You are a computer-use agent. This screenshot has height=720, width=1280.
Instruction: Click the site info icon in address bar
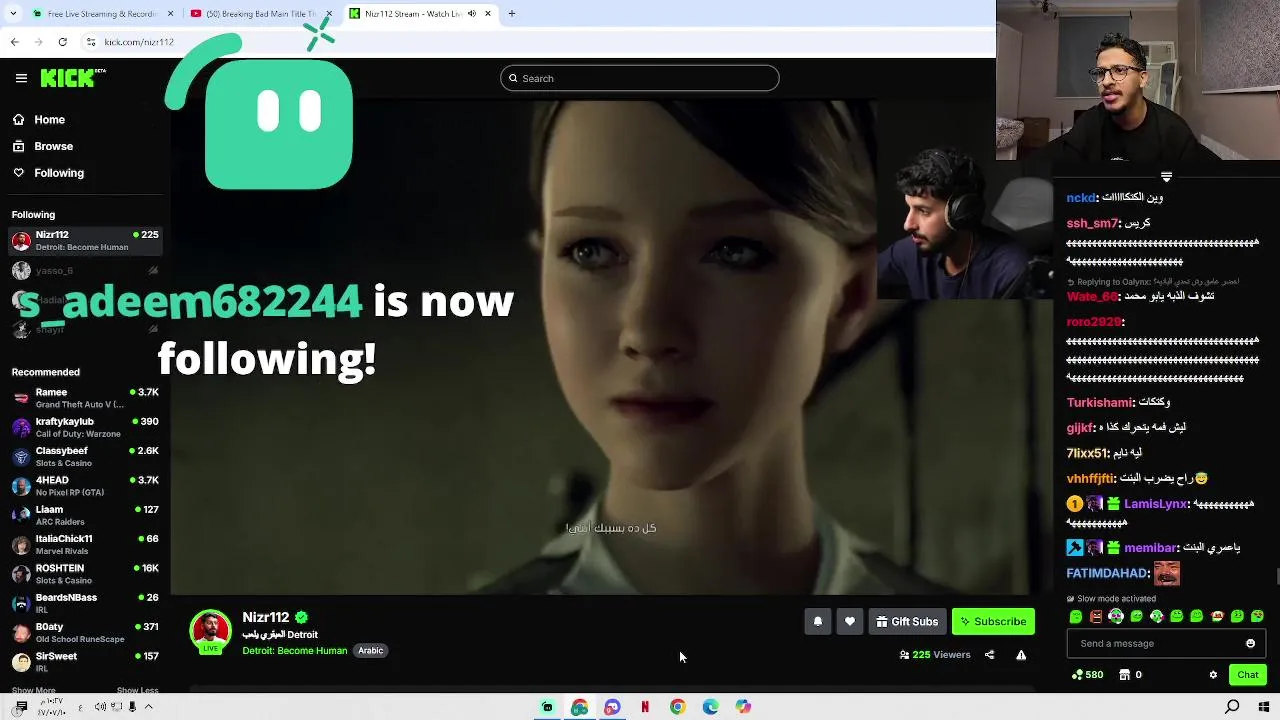coord(91,42)
